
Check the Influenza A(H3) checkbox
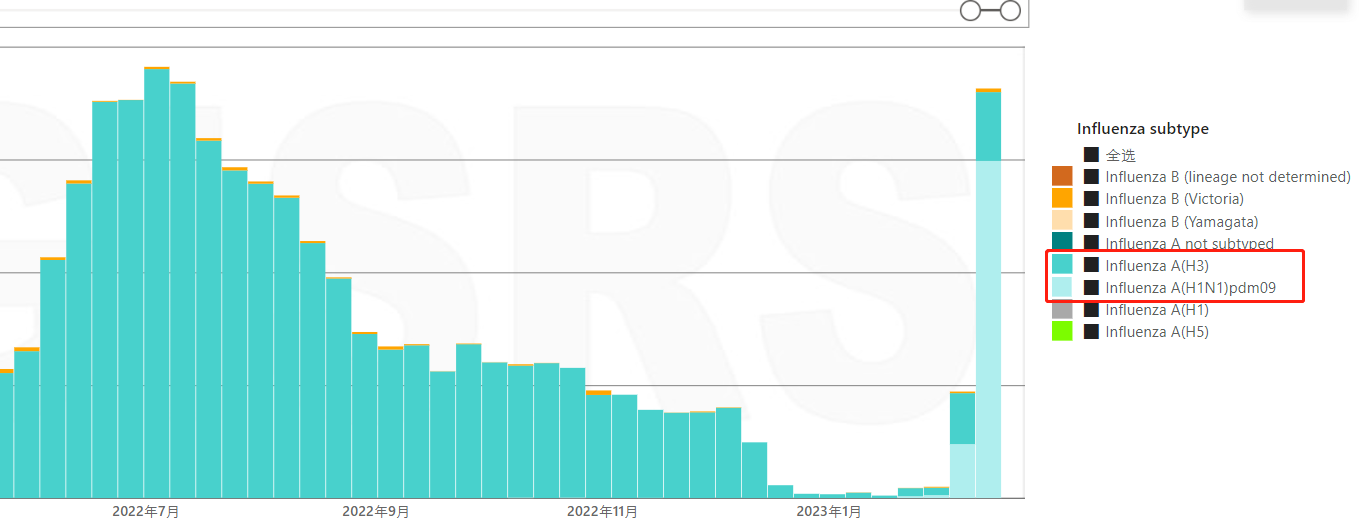tap(1091, 265)
